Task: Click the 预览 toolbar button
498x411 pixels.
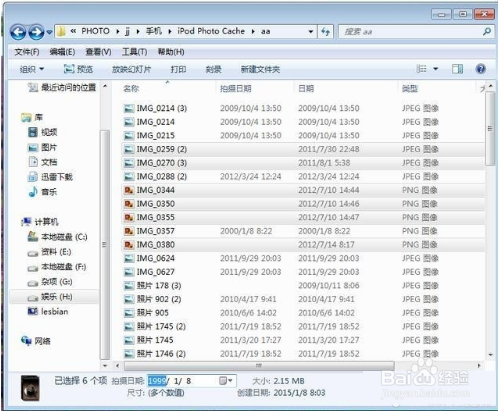Action: point(78,69)
